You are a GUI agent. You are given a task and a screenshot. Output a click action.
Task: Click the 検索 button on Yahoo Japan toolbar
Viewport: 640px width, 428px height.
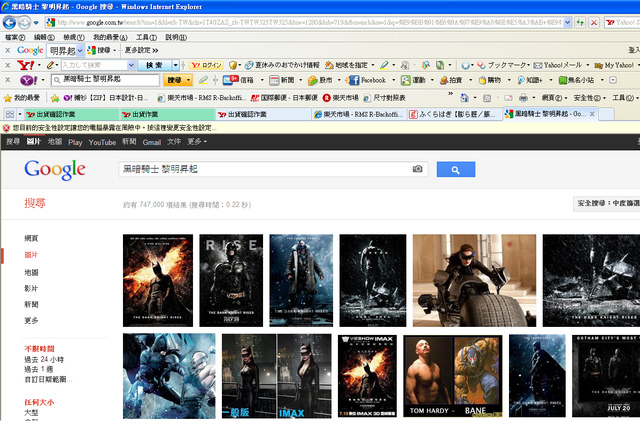pos(154,65)
